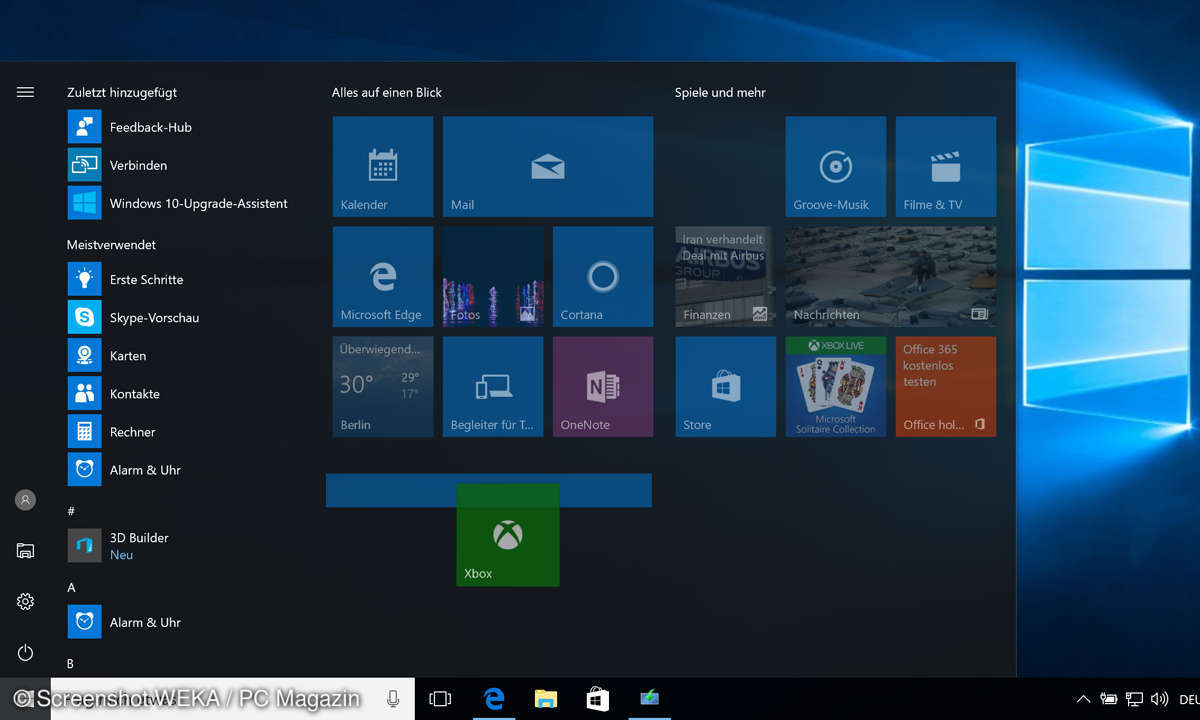The image size is (1200, 720).
Task: Open the Store from the taskbar
Action: pyautogui.click(x=598, y=699)
